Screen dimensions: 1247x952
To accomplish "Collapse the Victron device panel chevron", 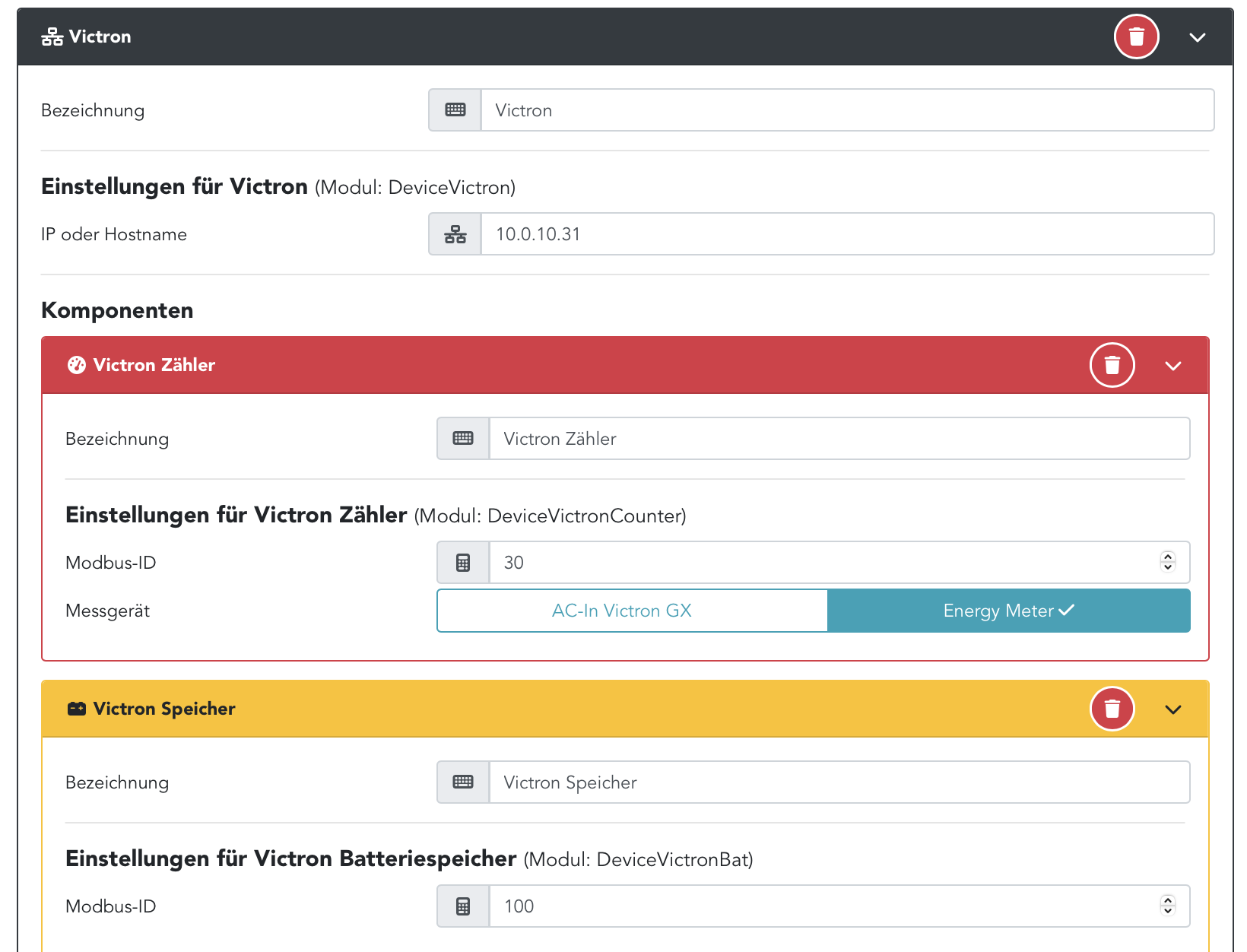I will pyautogui.click(x=1198, y=37).
